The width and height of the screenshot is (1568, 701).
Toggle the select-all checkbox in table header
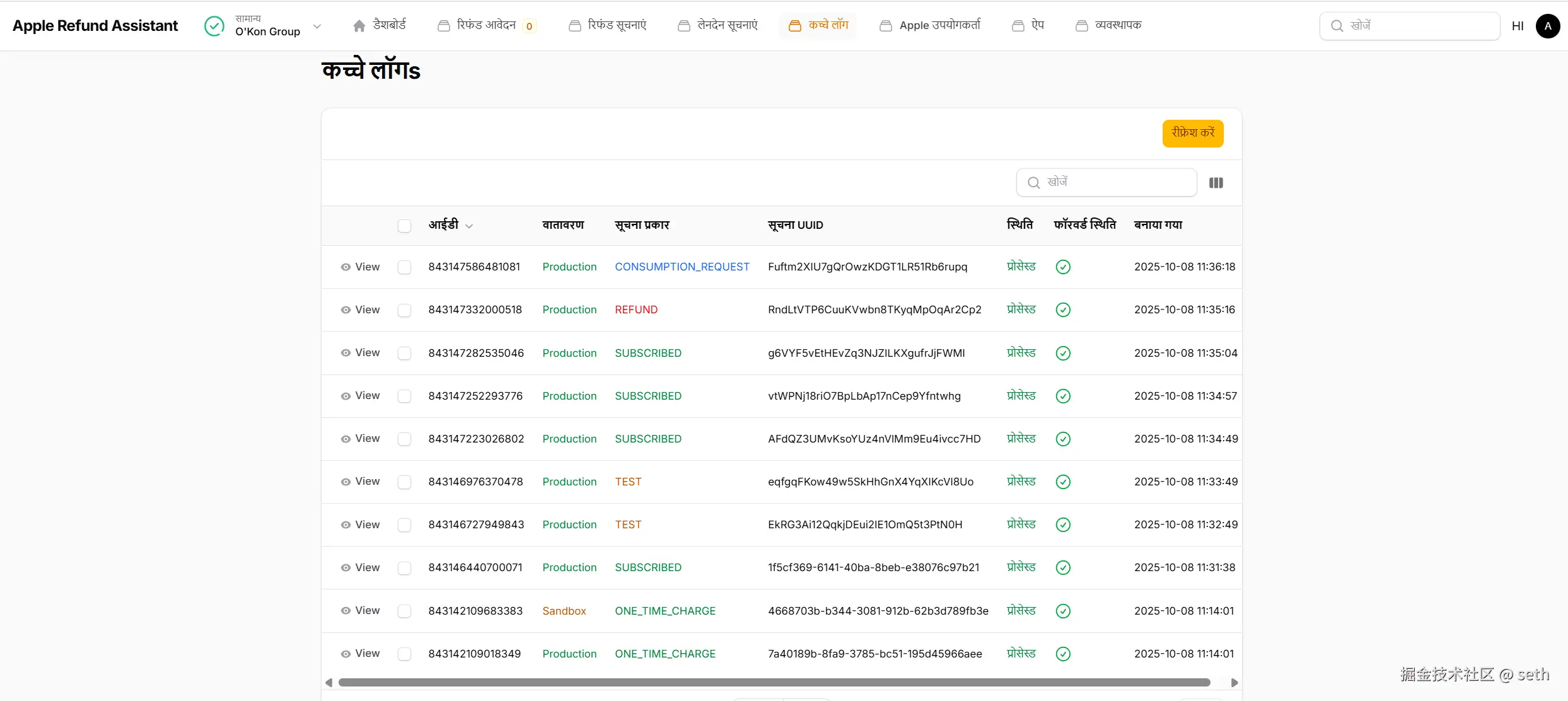click(x=404, y=226)
